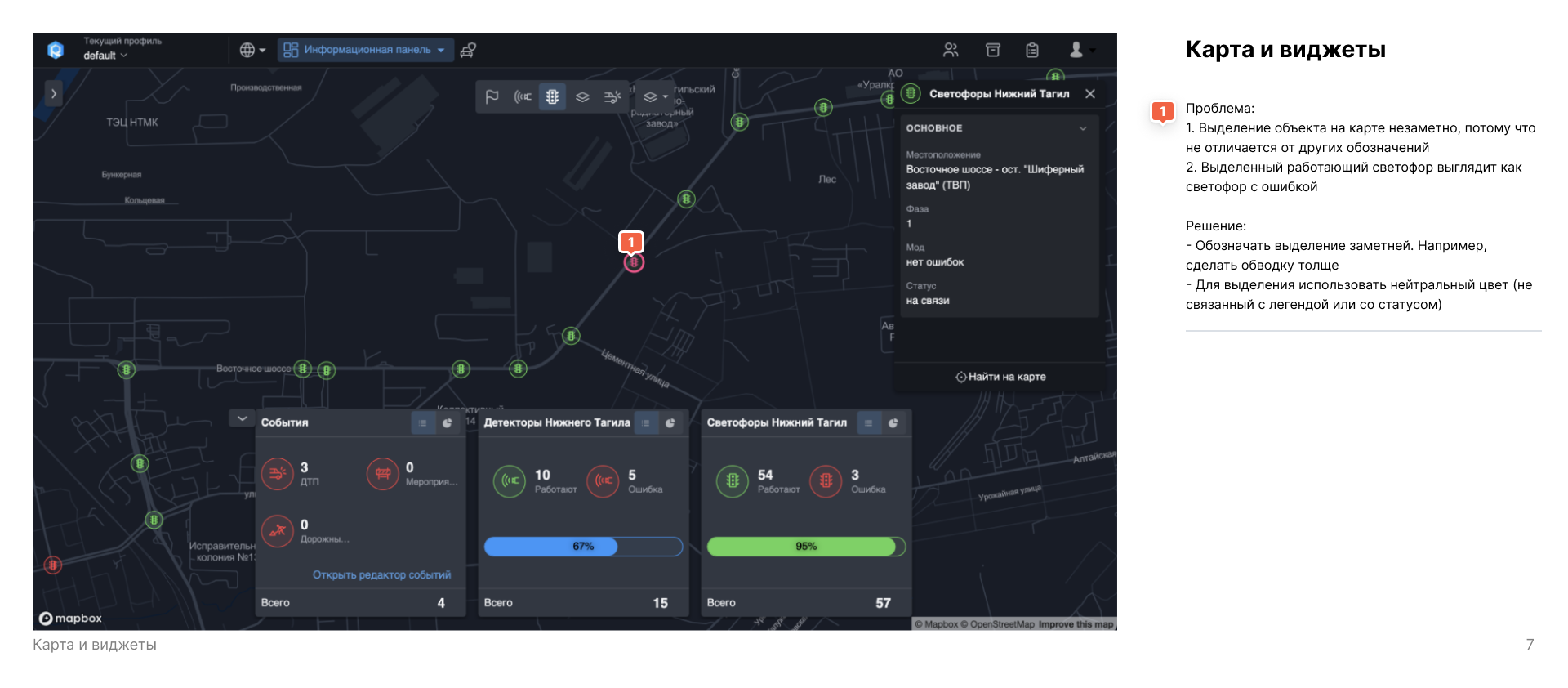
Task: Open the default profile selector
Action: click(105, 56)
